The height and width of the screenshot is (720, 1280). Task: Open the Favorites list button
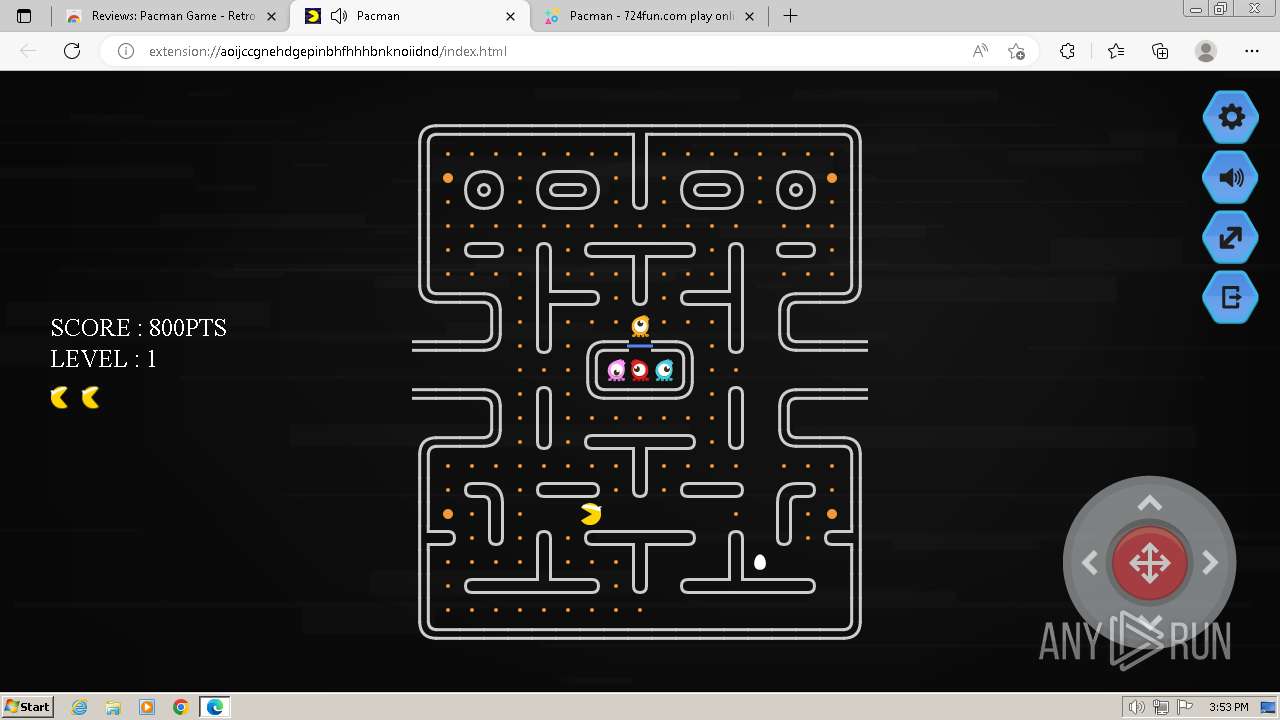tap(1116, 51)
